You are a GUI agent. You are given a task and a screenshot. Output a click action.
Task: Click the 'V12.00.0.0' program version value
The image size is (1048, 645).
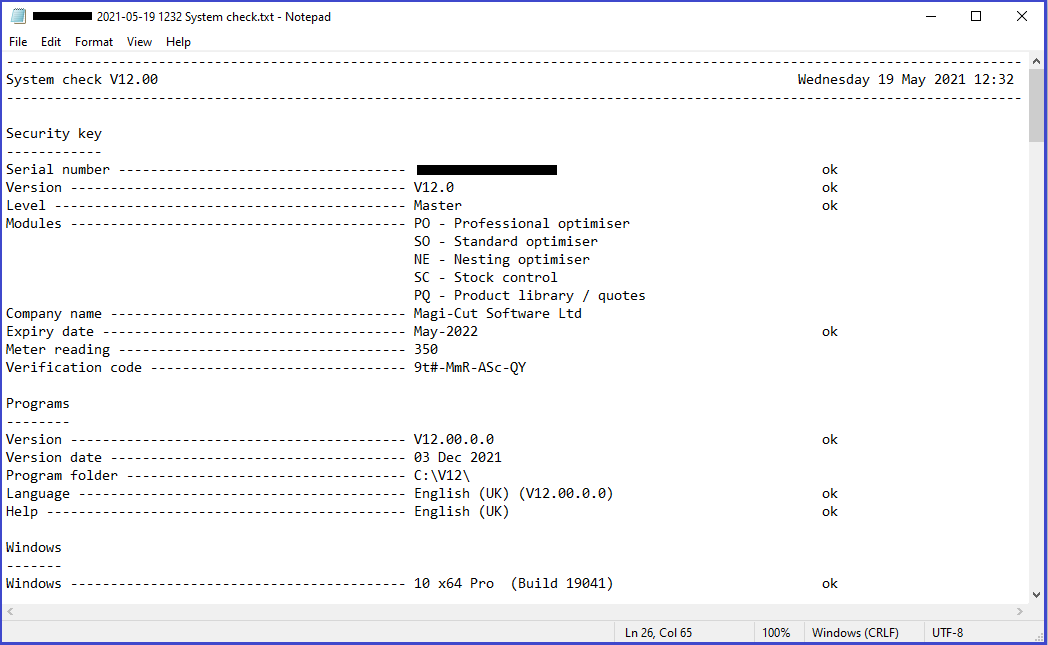point(454,440)
